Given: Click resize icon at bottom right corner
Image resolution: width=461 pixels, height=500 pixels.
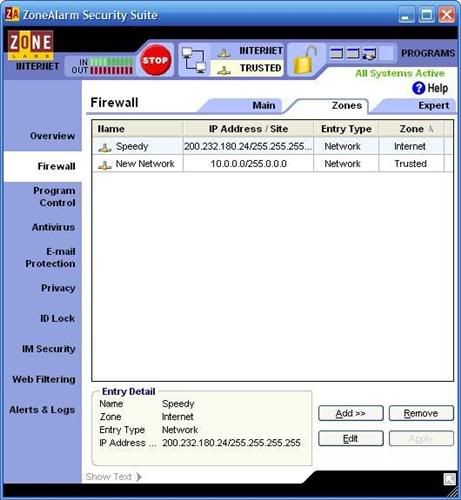Looking at the screenshot, I should [x=449, y=479].
